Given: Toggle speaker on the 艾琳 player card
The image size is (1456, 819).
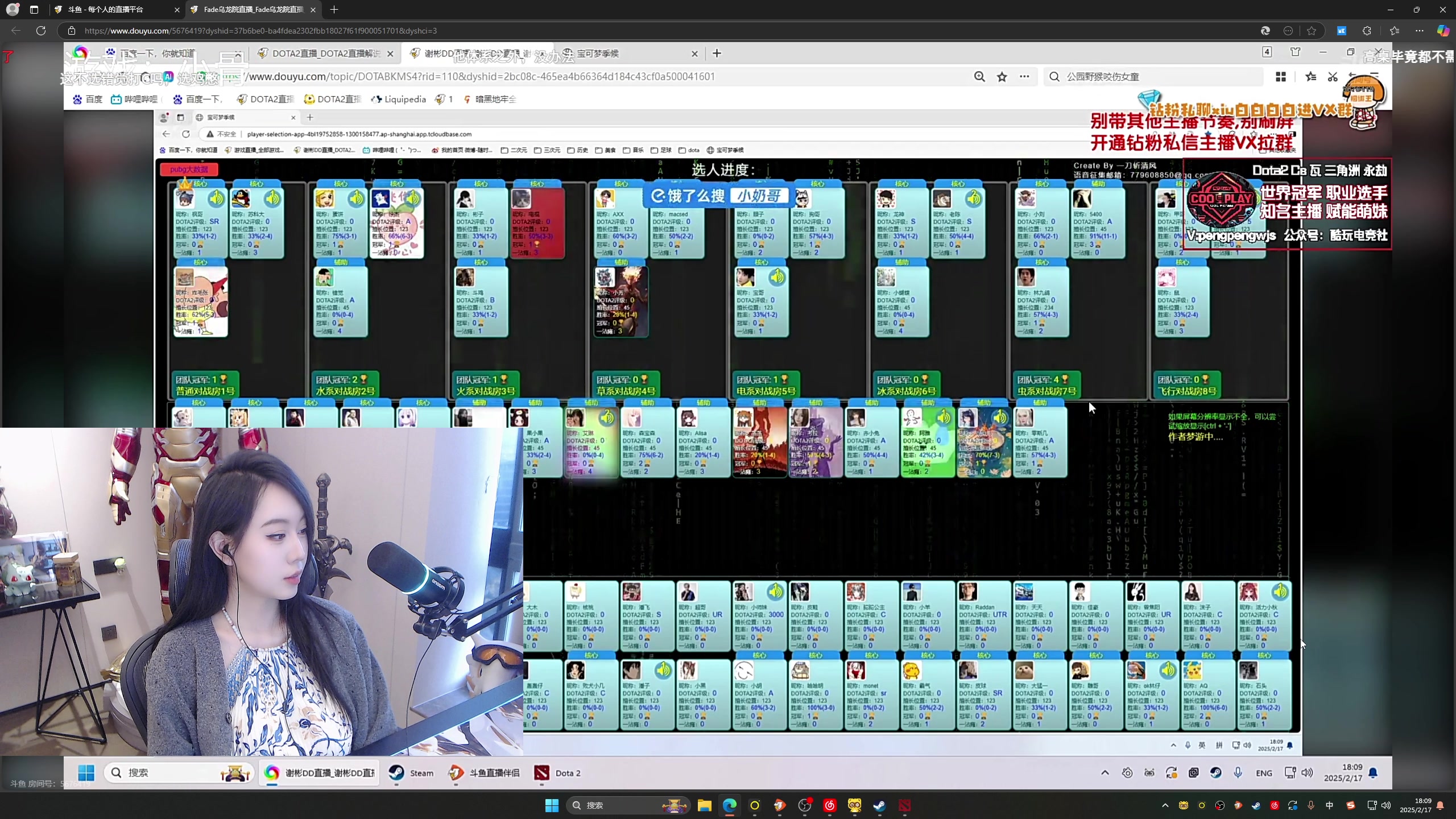Looking at the screenshot, I should point(607,418).
